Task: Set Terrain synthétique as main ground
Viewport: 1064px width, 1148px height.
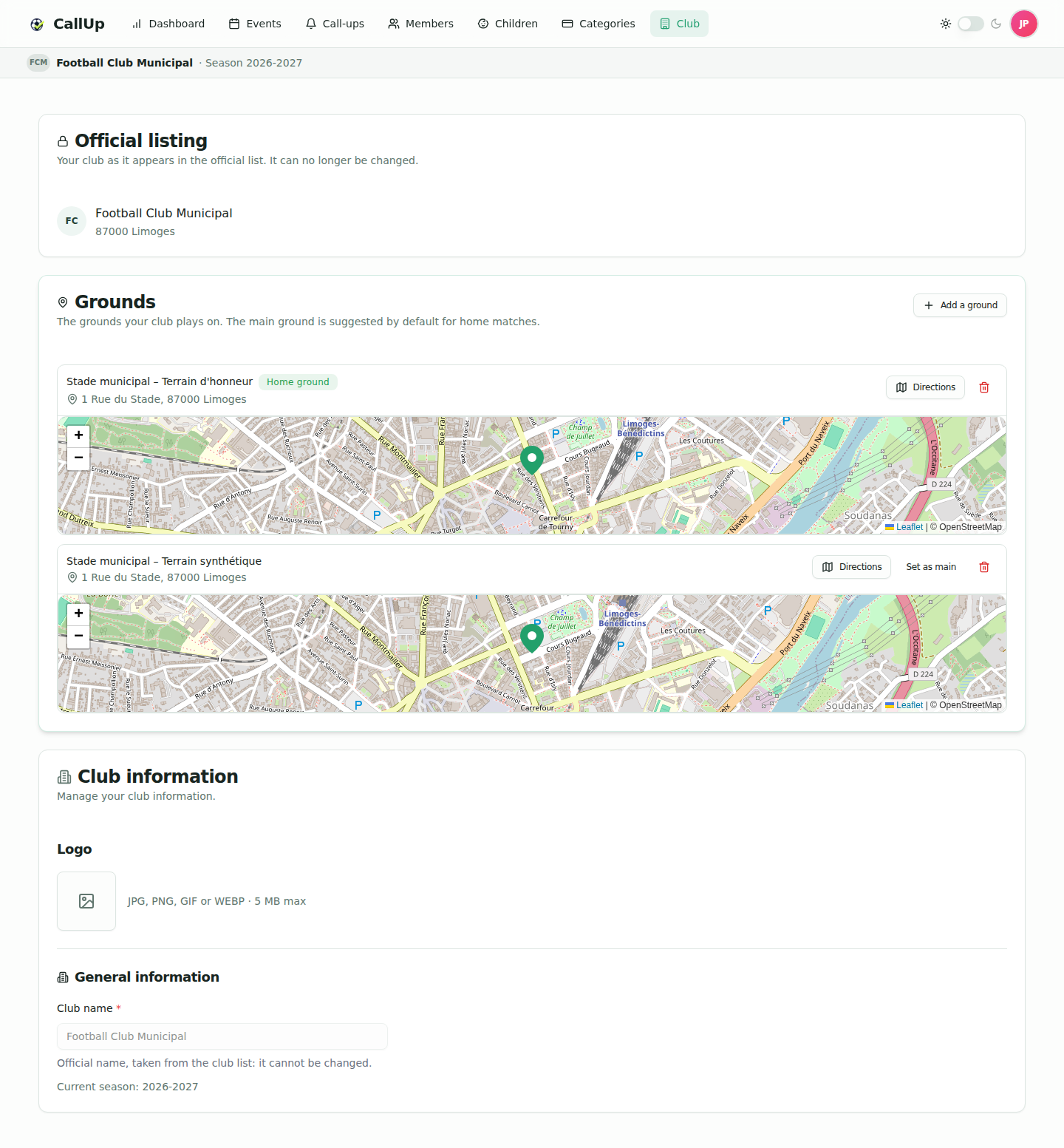Action: tap(931, 567)
